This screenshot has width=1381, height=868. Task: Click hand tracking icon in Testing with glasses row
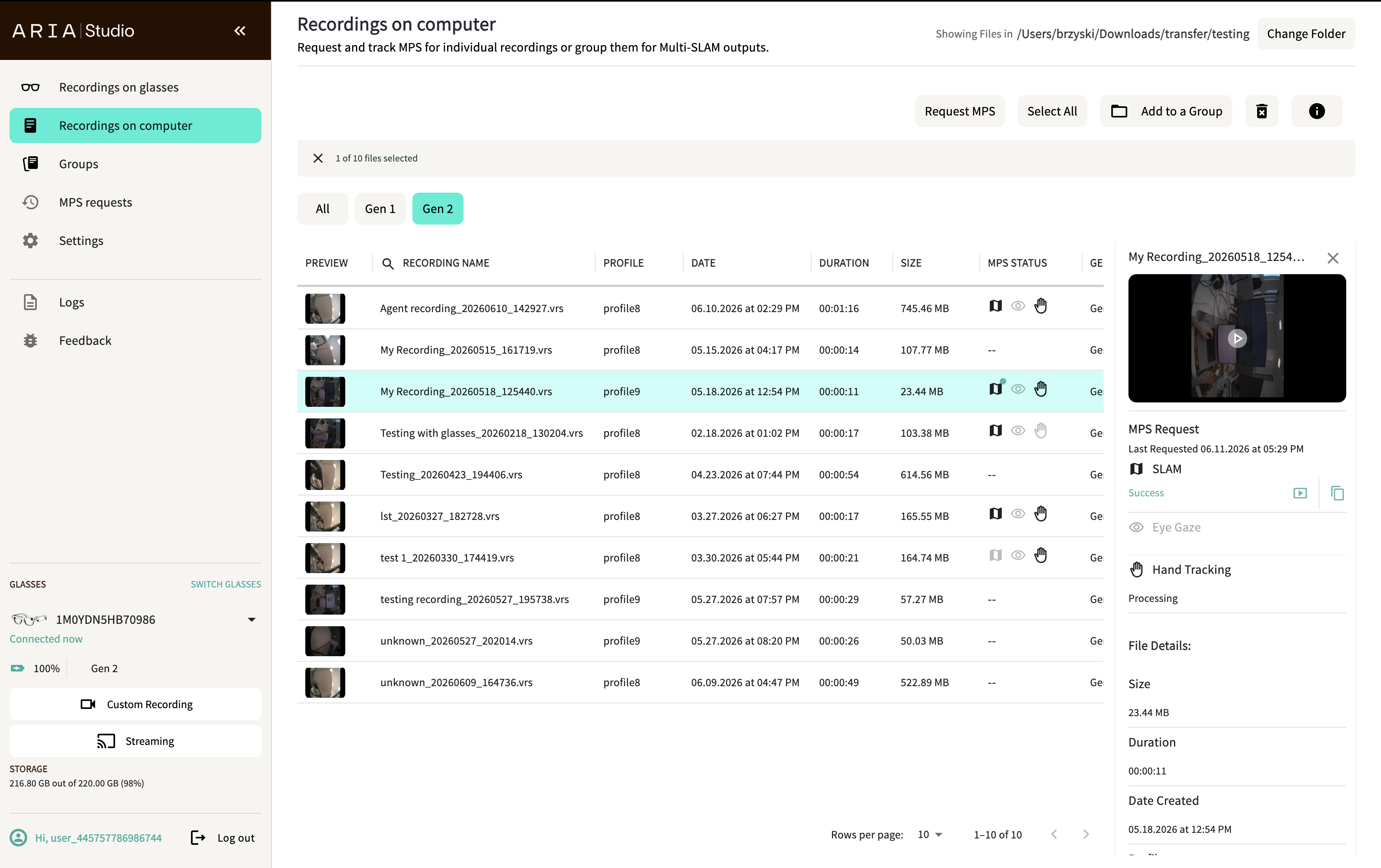click(x=1041, y=430)
